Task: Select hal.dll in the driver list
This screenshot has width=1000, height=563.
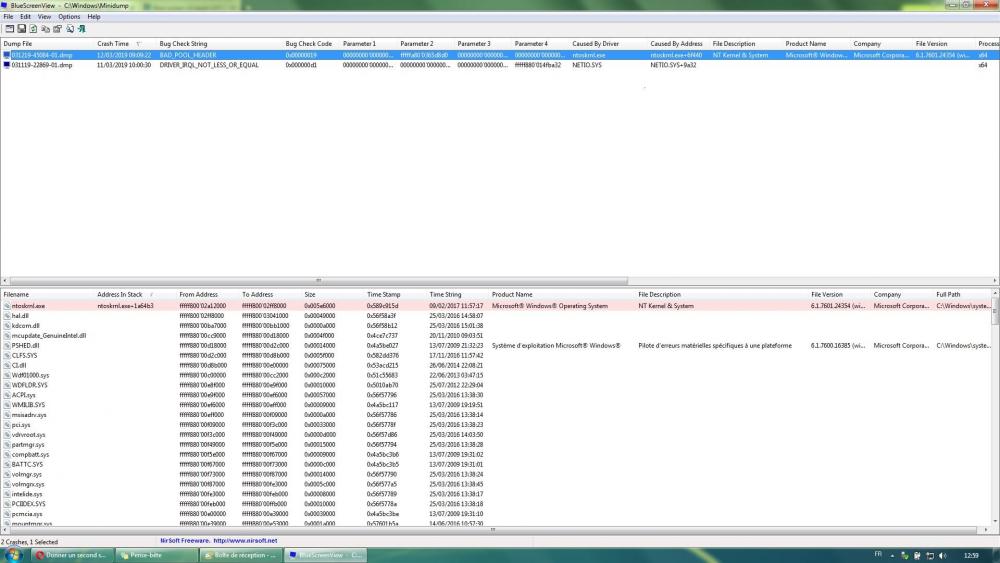Action: [21, 315]
